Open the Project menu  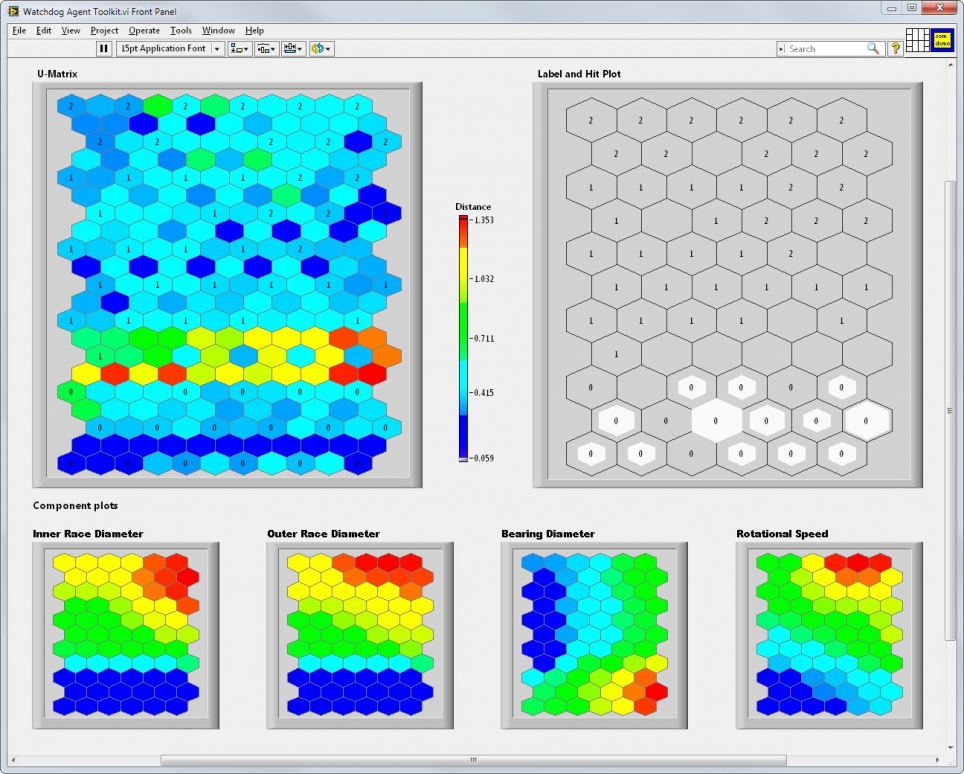(104, 30)
